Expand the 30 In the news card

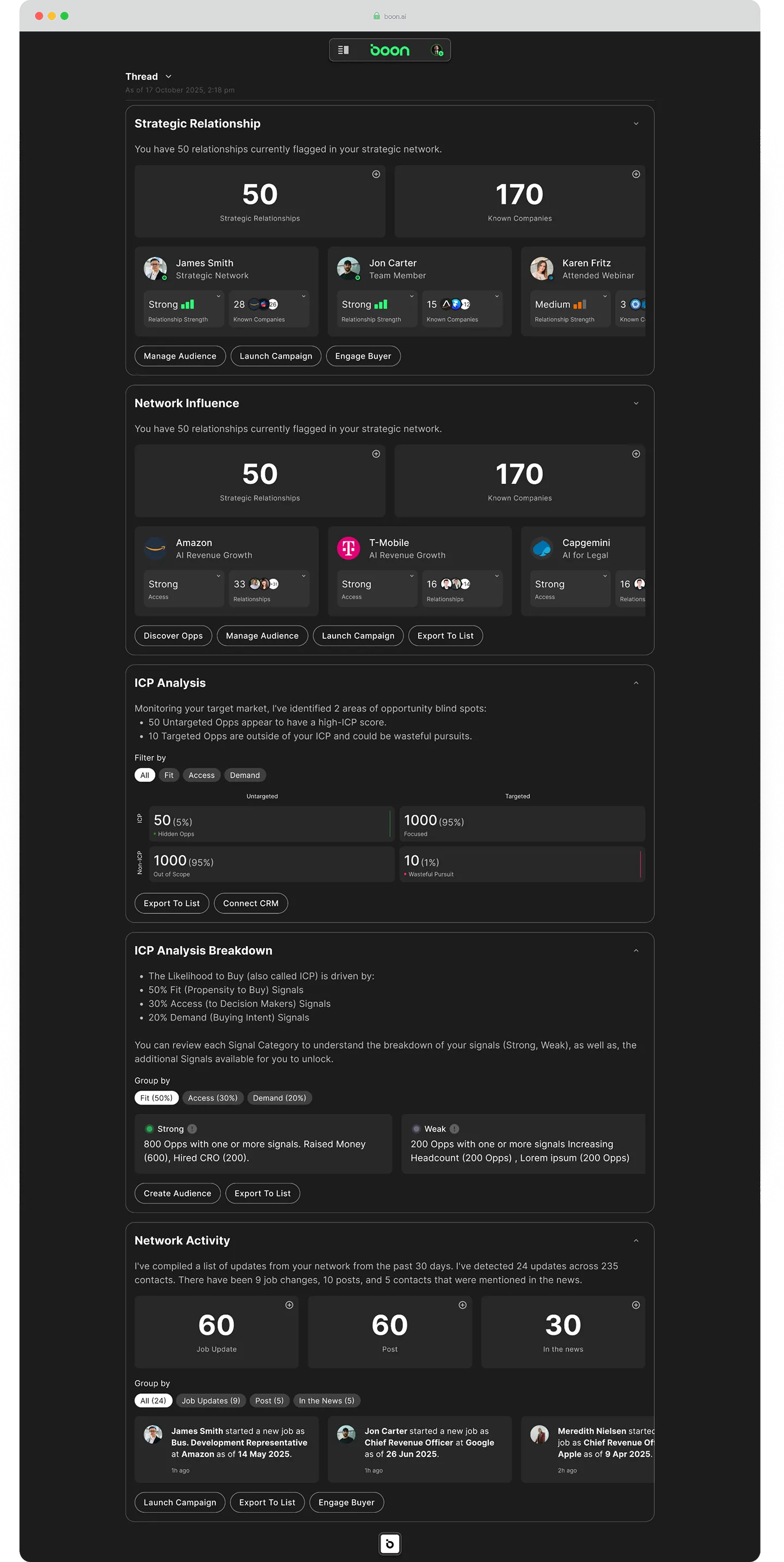(x=635, y=1305)
